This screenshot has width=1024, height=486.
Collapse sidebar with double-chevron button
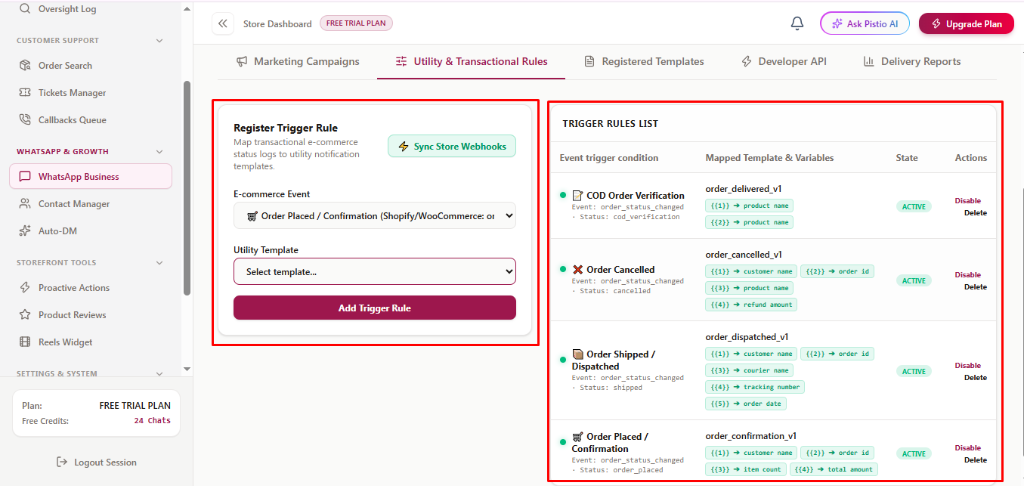click(x=223, y=24)
